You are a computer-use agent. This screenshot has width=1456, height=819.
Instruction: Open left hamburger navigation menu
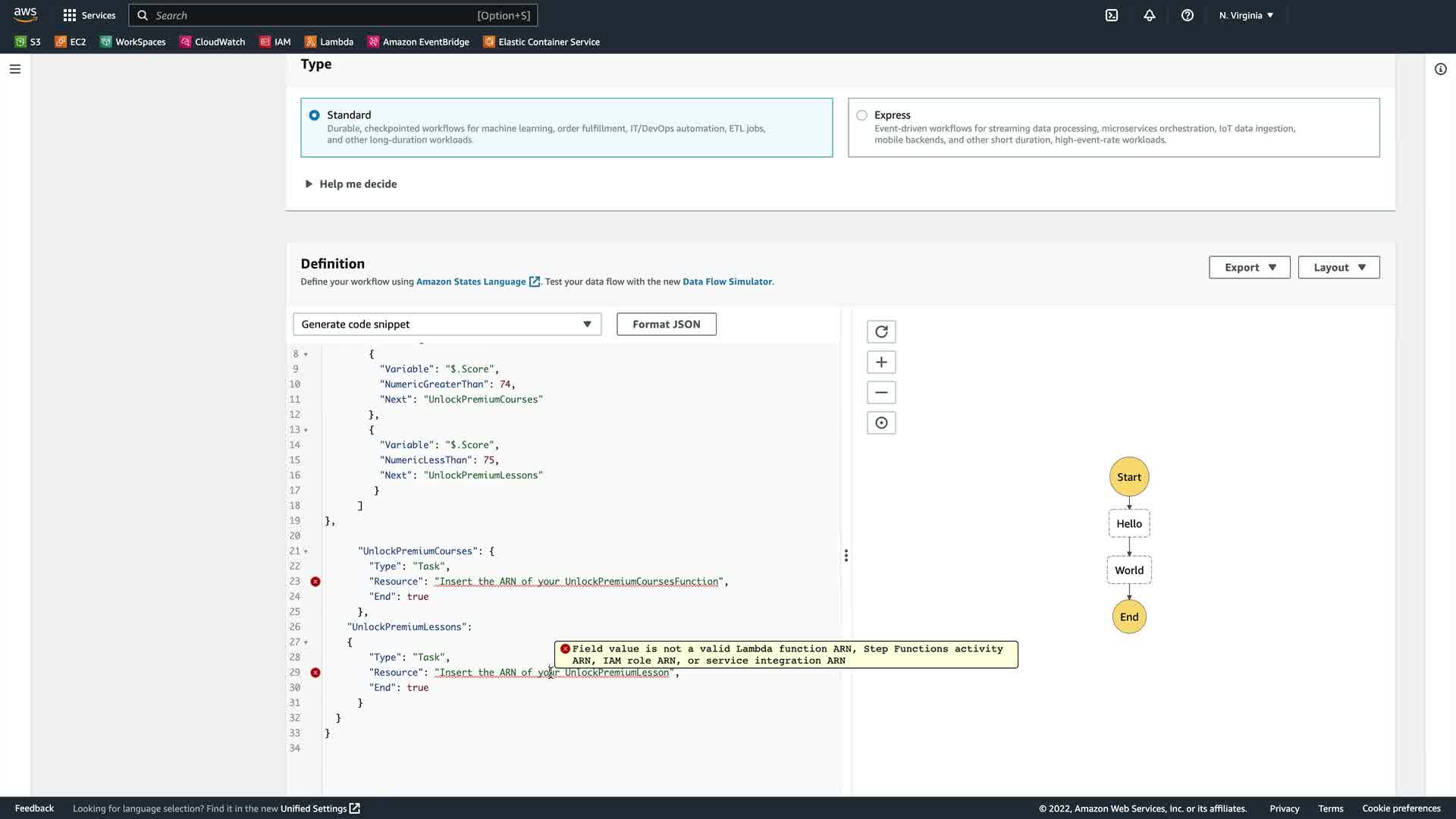[15, 69]
